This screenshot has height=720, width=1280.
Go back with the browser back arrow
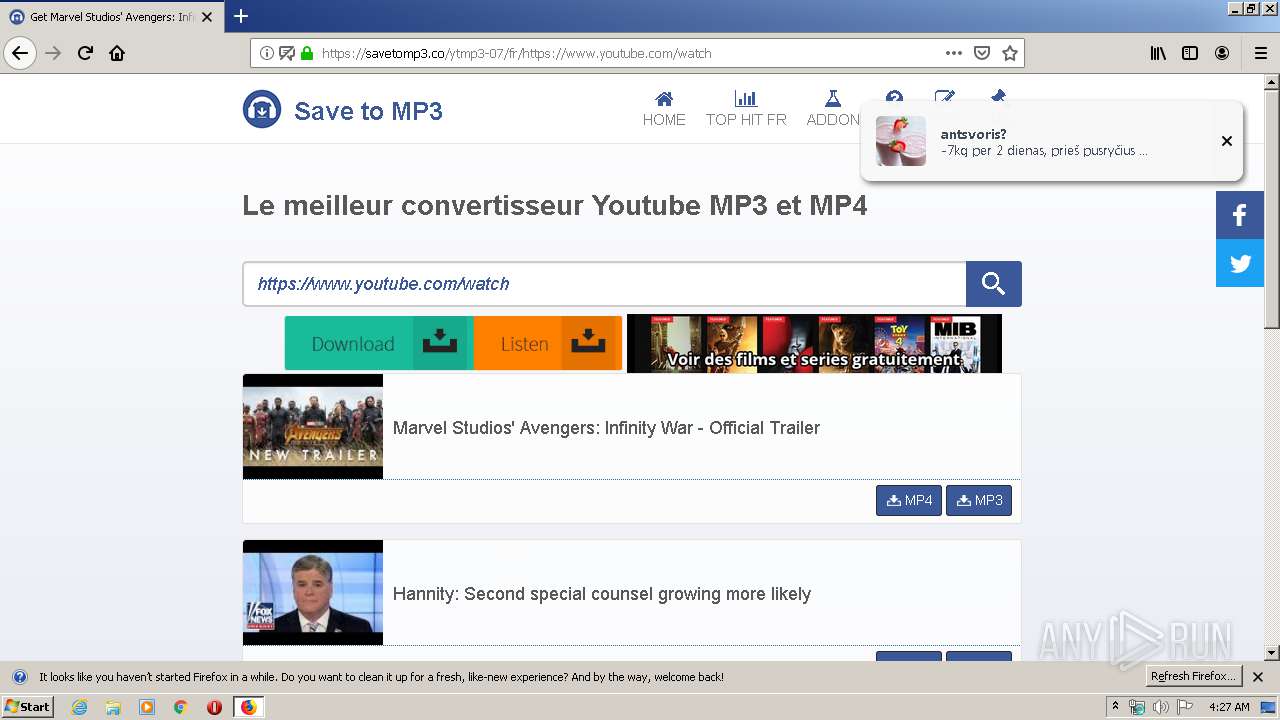pyautogui.click(x=20, y=53)
